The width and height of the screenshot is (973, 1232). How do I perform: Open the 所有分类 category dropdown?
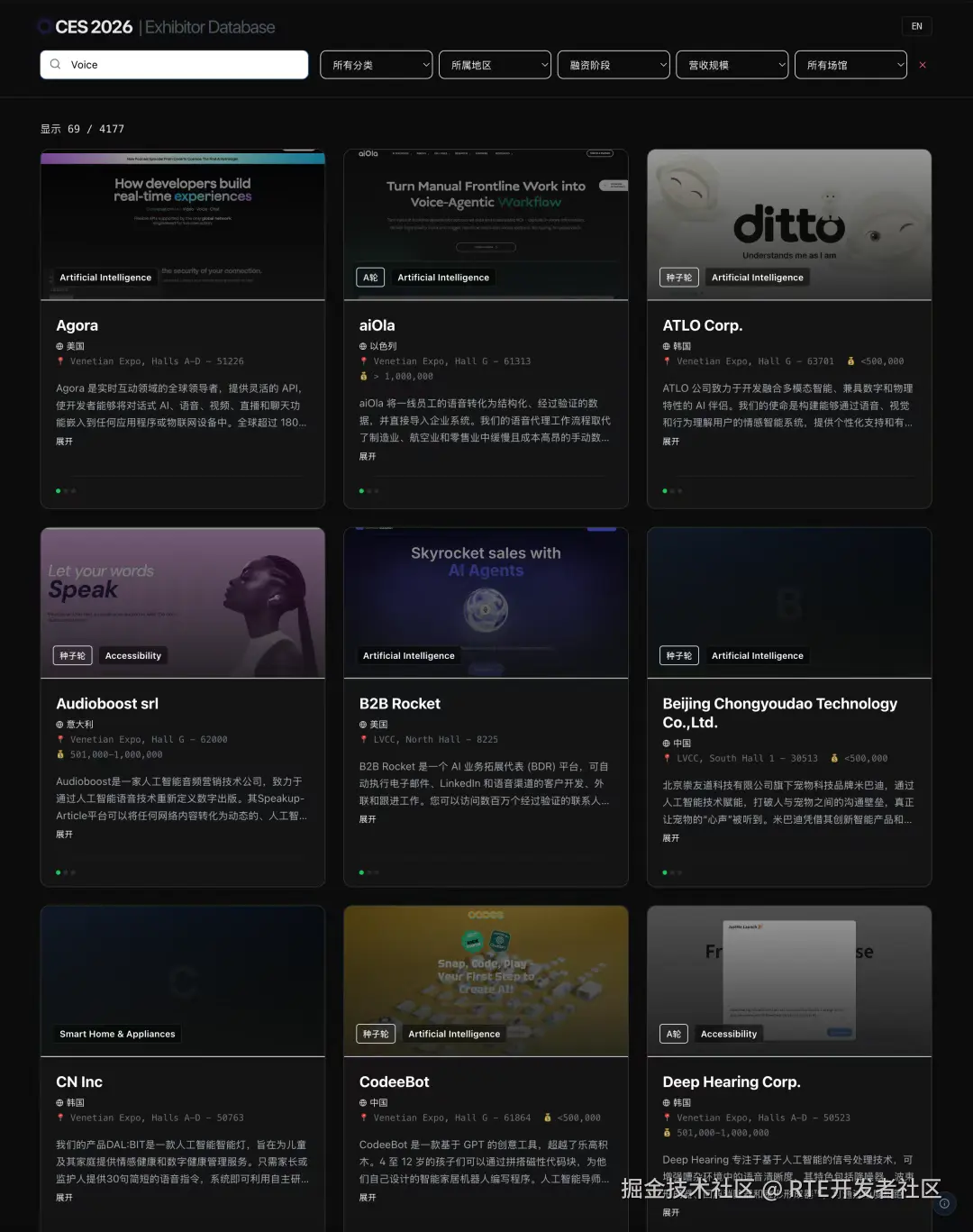[x=377, y=65]
